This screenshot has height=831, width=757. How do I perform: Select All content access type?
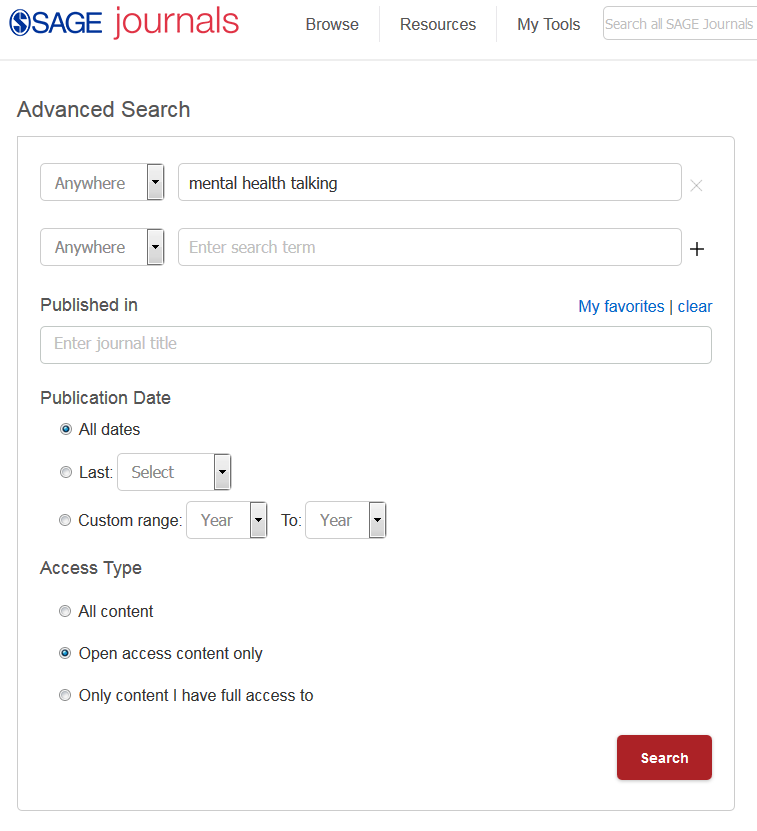(66, 611)
